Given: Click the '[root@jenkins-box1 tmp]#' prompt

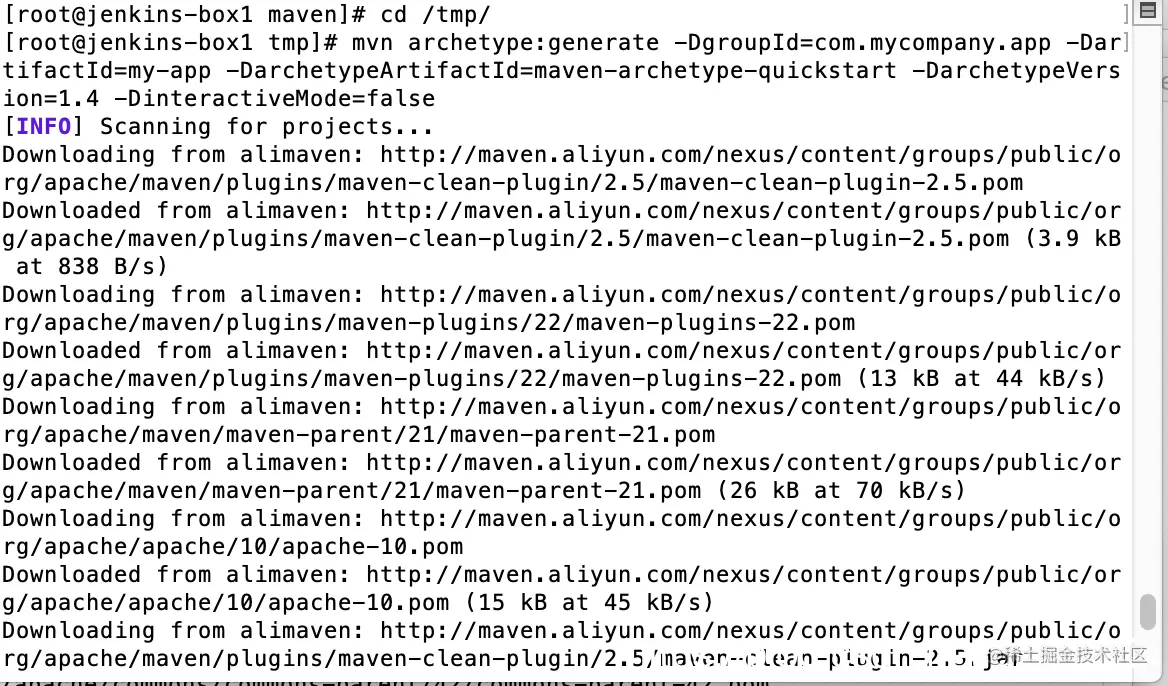Looking at the screenshot, I should [x=171, y=42].
